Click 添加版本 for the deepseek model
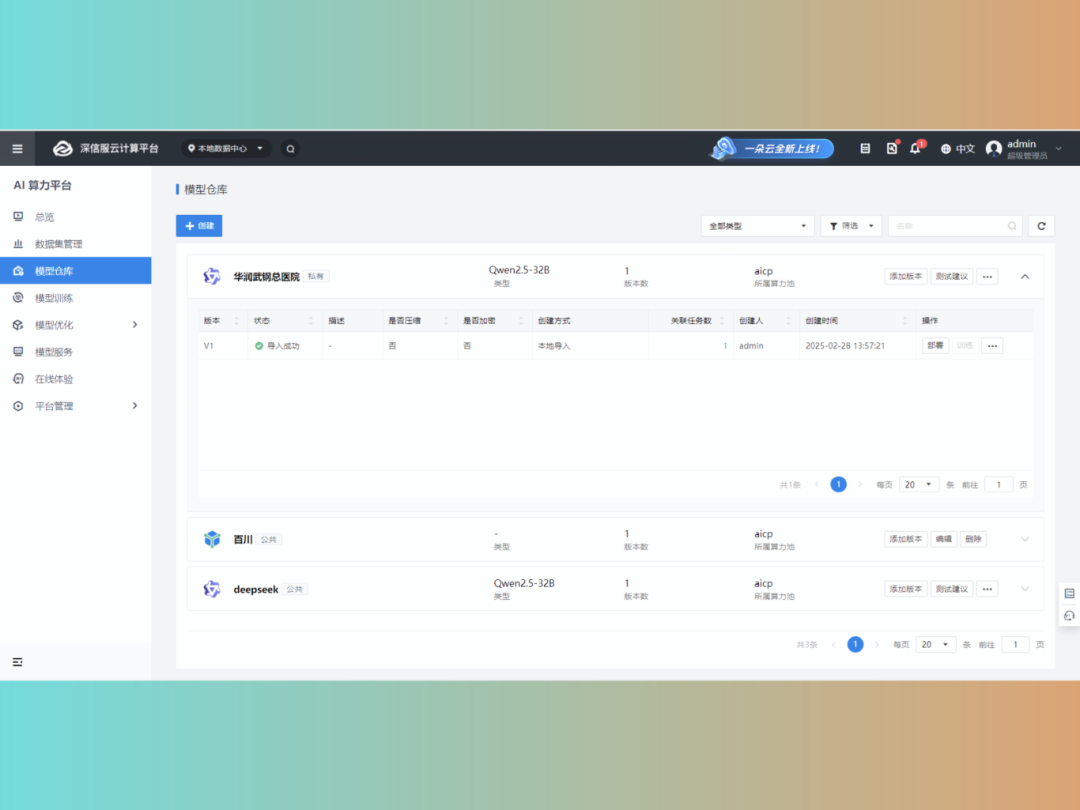Screen dimensions: 1080x810 pos(905,589)
